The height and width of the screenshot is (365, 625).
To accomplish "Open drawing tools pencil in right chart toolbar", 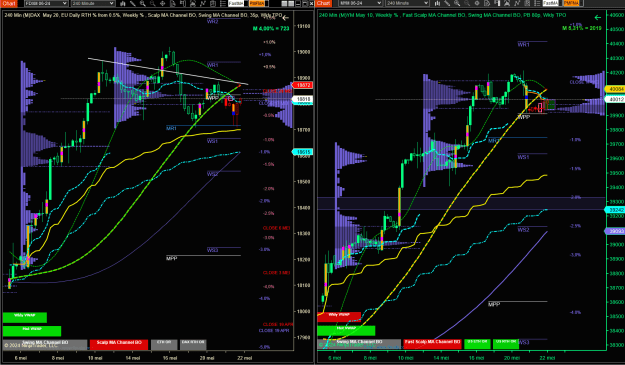I will [447, 3].
